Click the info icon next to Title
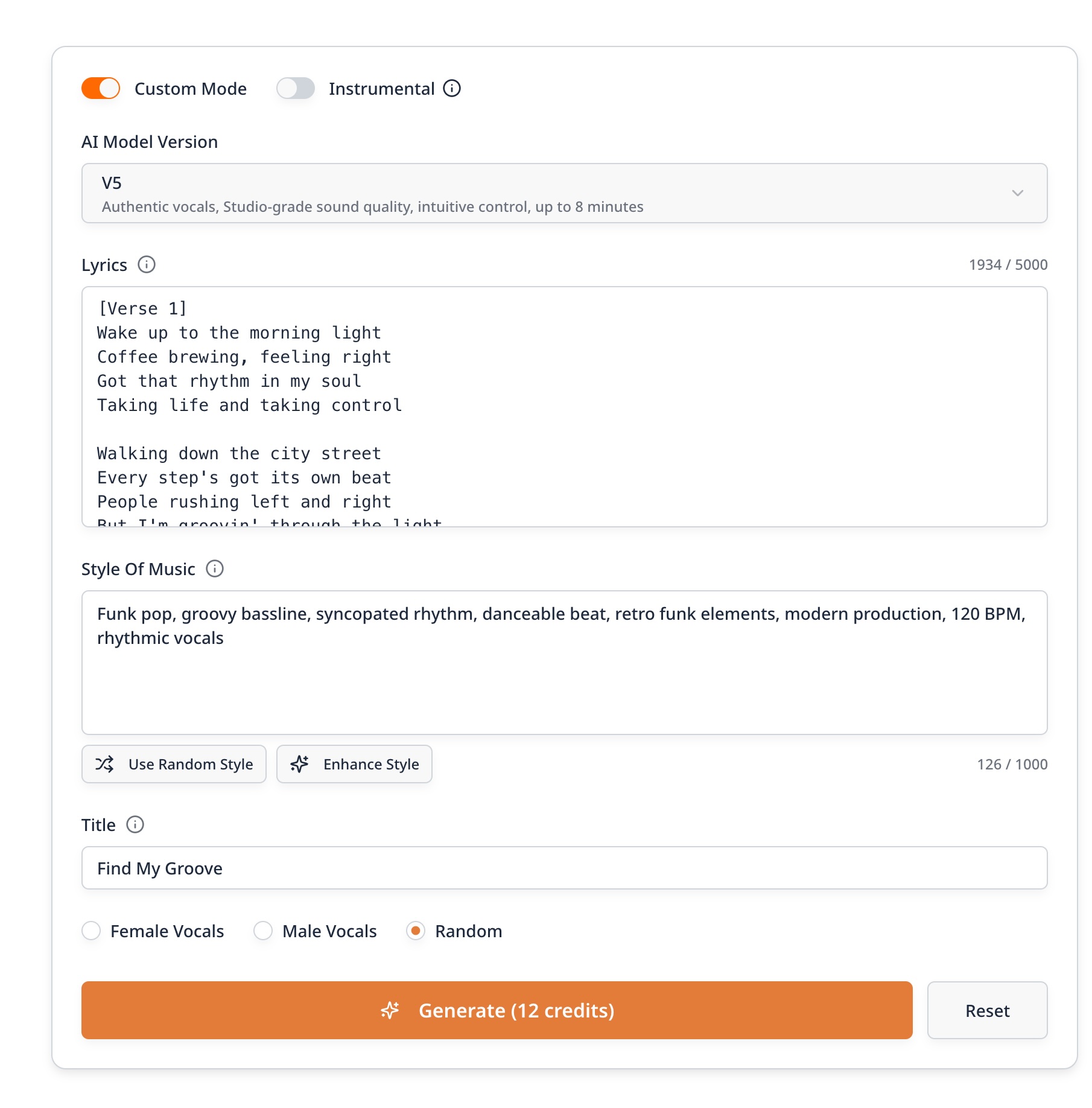The width and height of the screenshot is (1092, 1108). (136, 825)
